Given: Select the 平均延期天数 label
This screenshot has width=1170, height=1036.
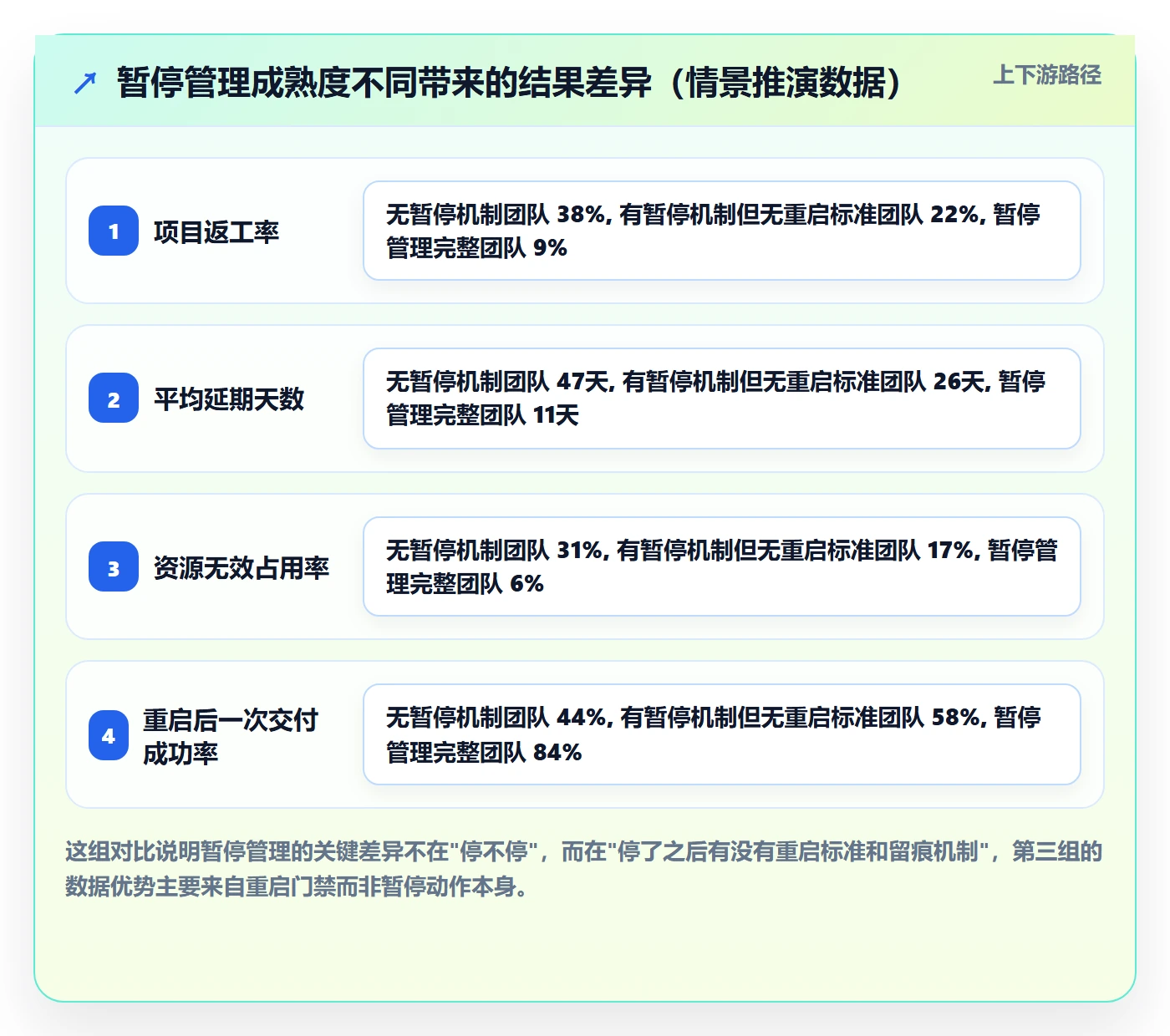Looking at the screenshot, I should [x=229, y=399].
